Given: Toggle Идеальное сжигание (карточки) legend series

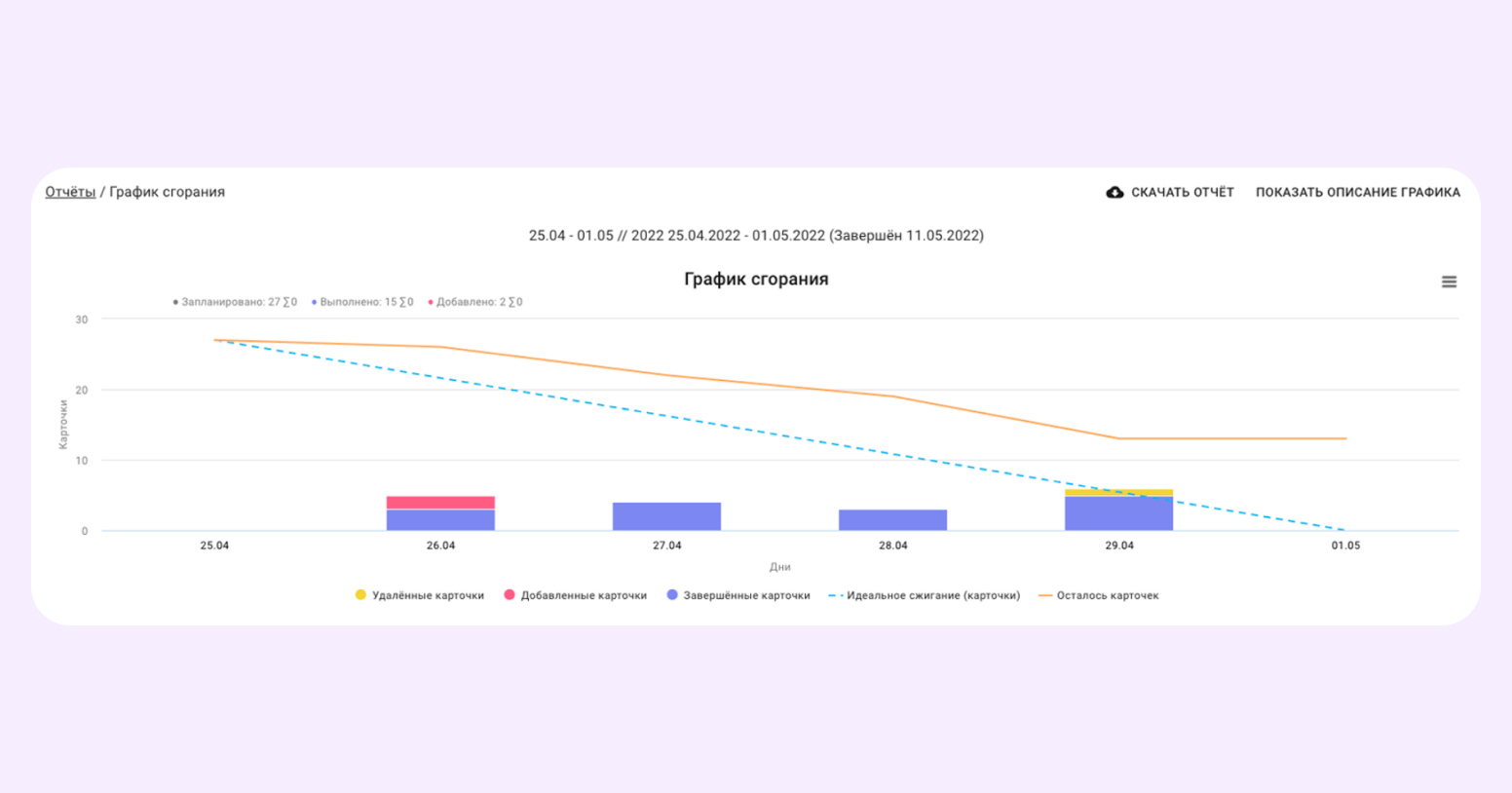Looking at the screenshot, I should coord(924,595).
